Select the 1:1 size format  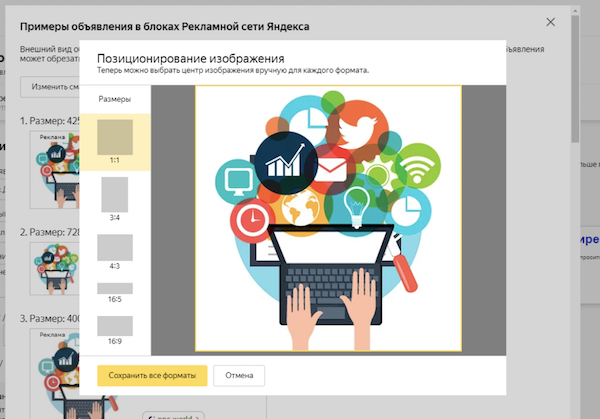[x=115, y=142]
